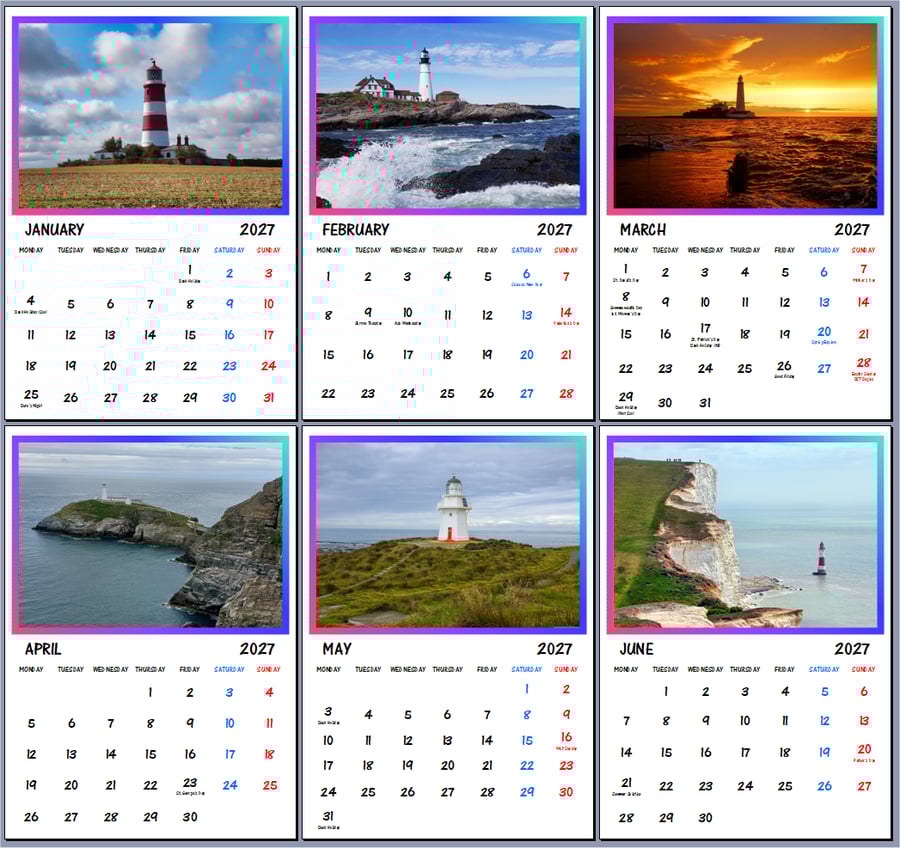This screenshot has height=848, width=900.
Task: Click the Chinese New Year label on February 6
Action: [527, 275]
